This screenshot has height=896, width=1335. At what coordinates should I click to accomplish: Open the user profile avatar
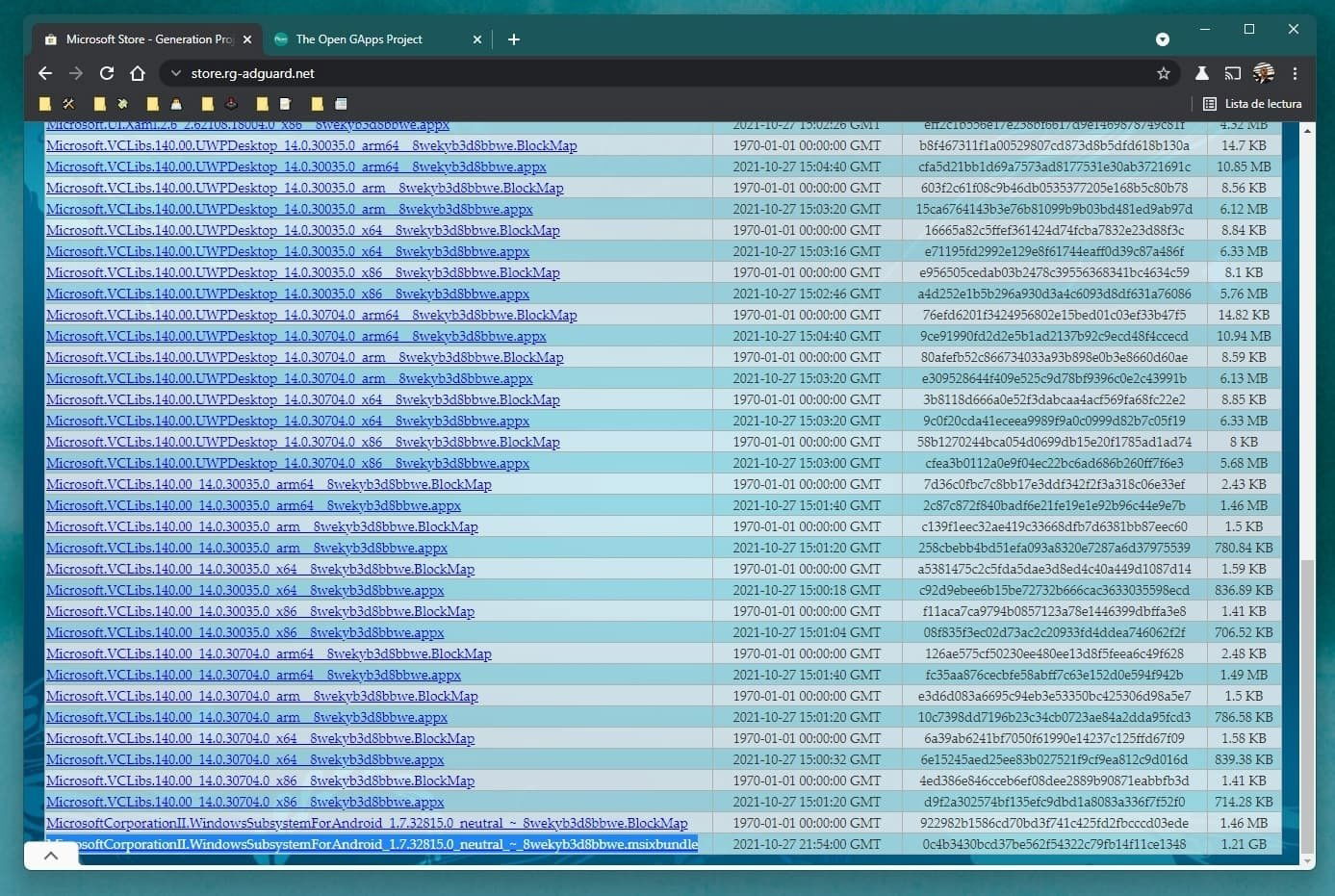pyautogui.click(x=1264, y=73)
